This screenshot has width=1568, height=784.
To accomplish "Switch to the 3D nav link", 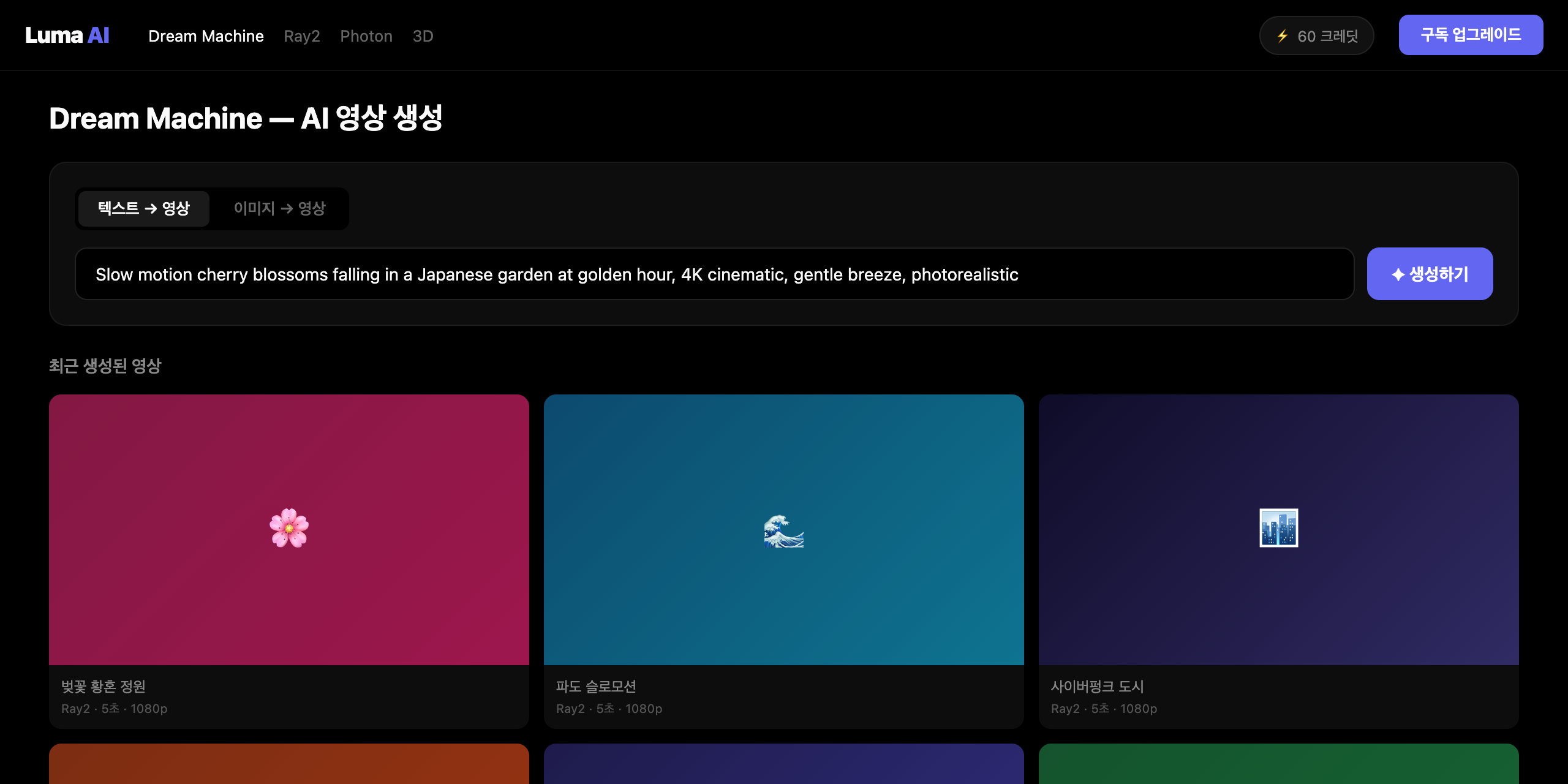I will pyautogui.click(x=423, y=36).
